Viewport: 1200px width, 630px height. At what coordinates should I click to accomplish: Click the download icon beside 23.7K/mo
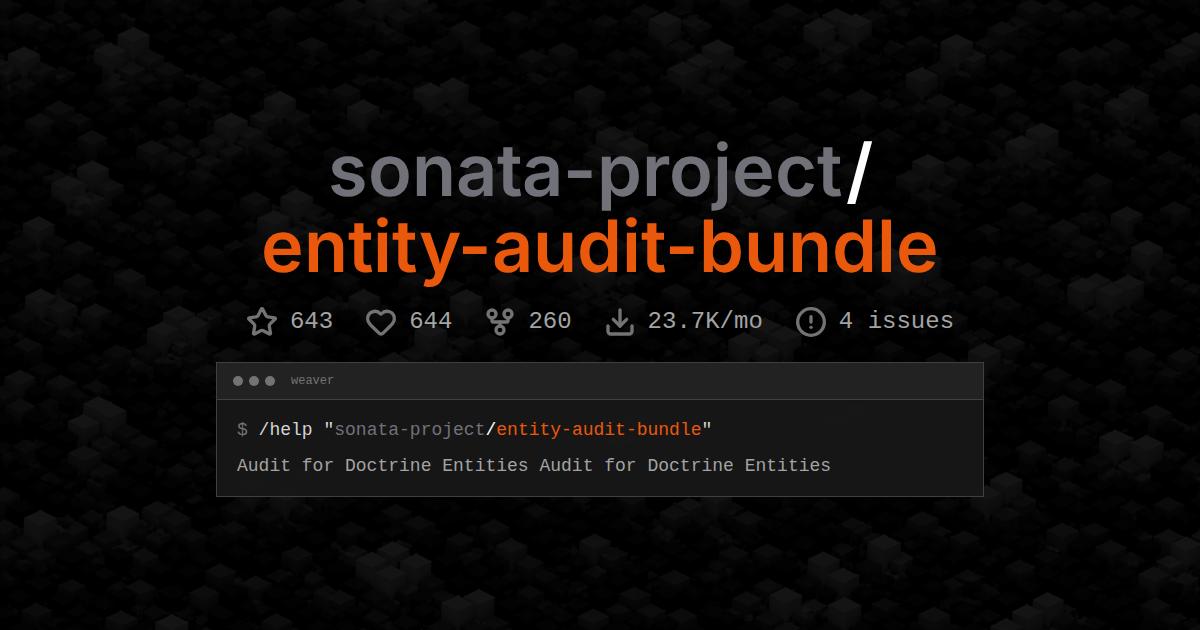pyautogui.click(x=620, y=321)
